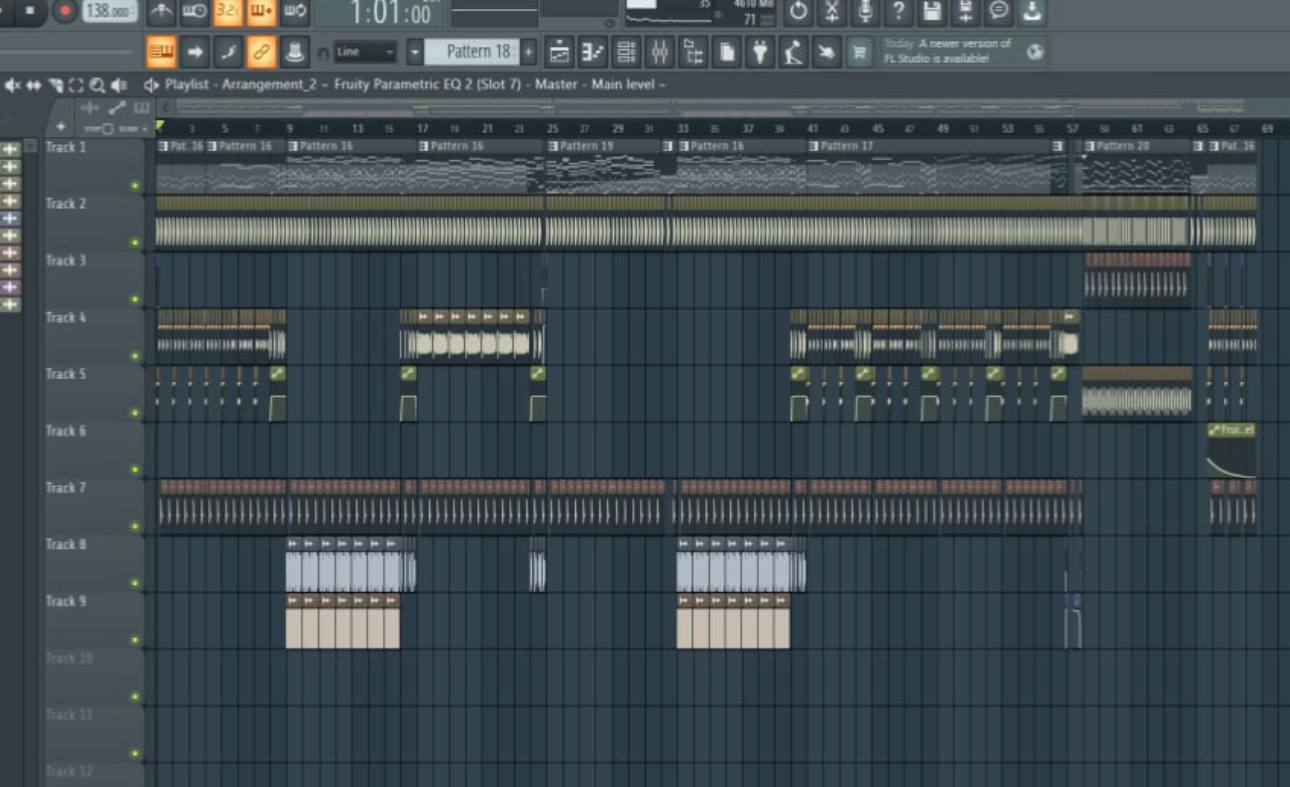Screen dimensions: 1290x787
Task: Select the Pattern 20 clip on Track 1
Action: point(1136,165)
